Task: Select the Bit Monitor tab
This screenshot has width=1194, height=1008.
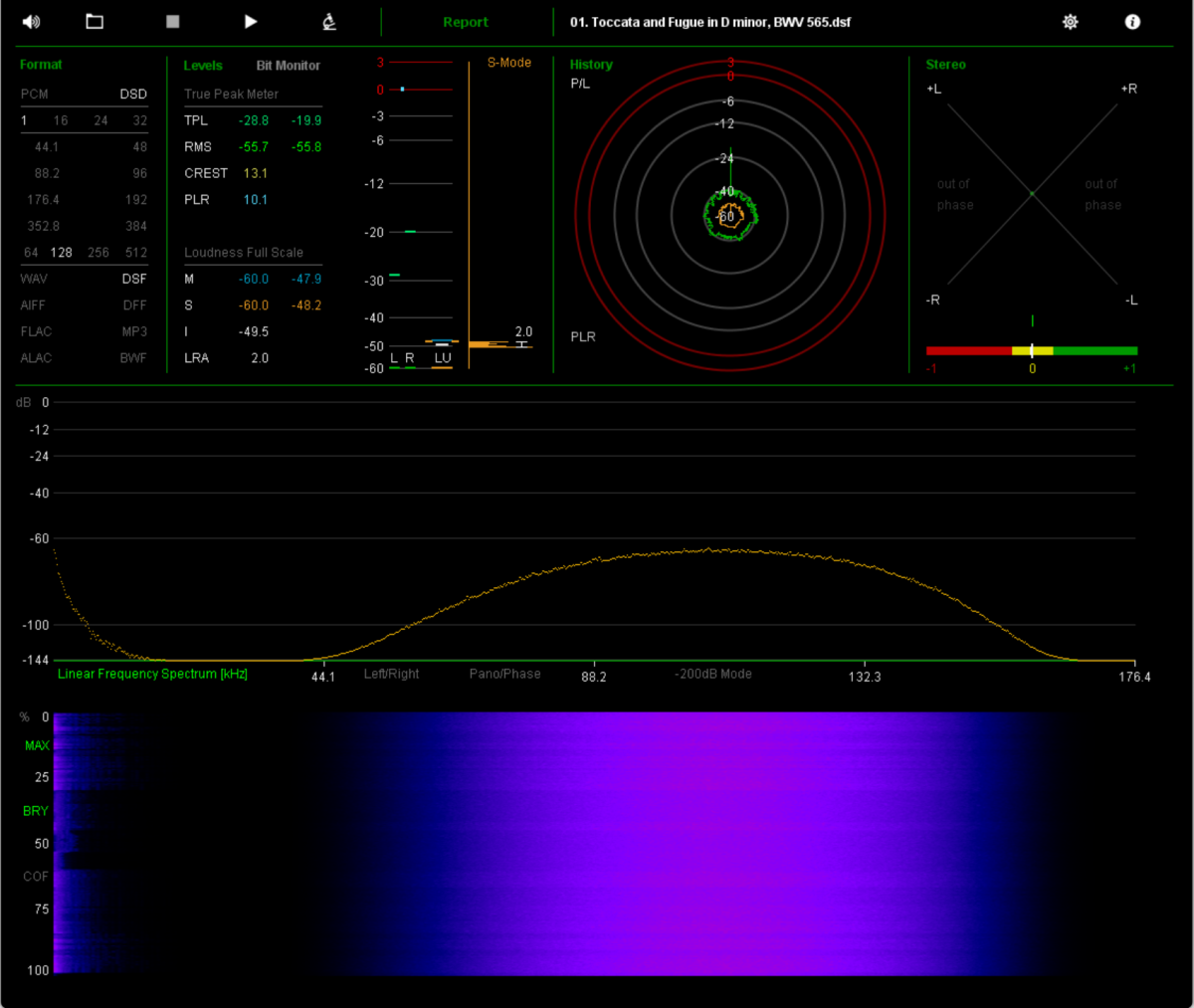Action: (x=289, y=66)
